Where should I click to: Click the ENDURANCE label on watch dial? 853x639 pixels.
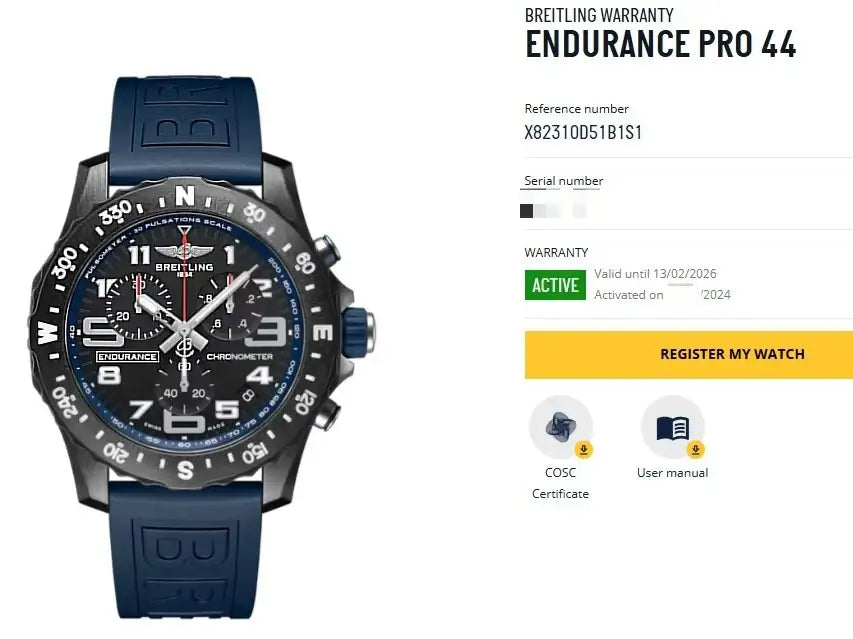(x=127, y=357)
